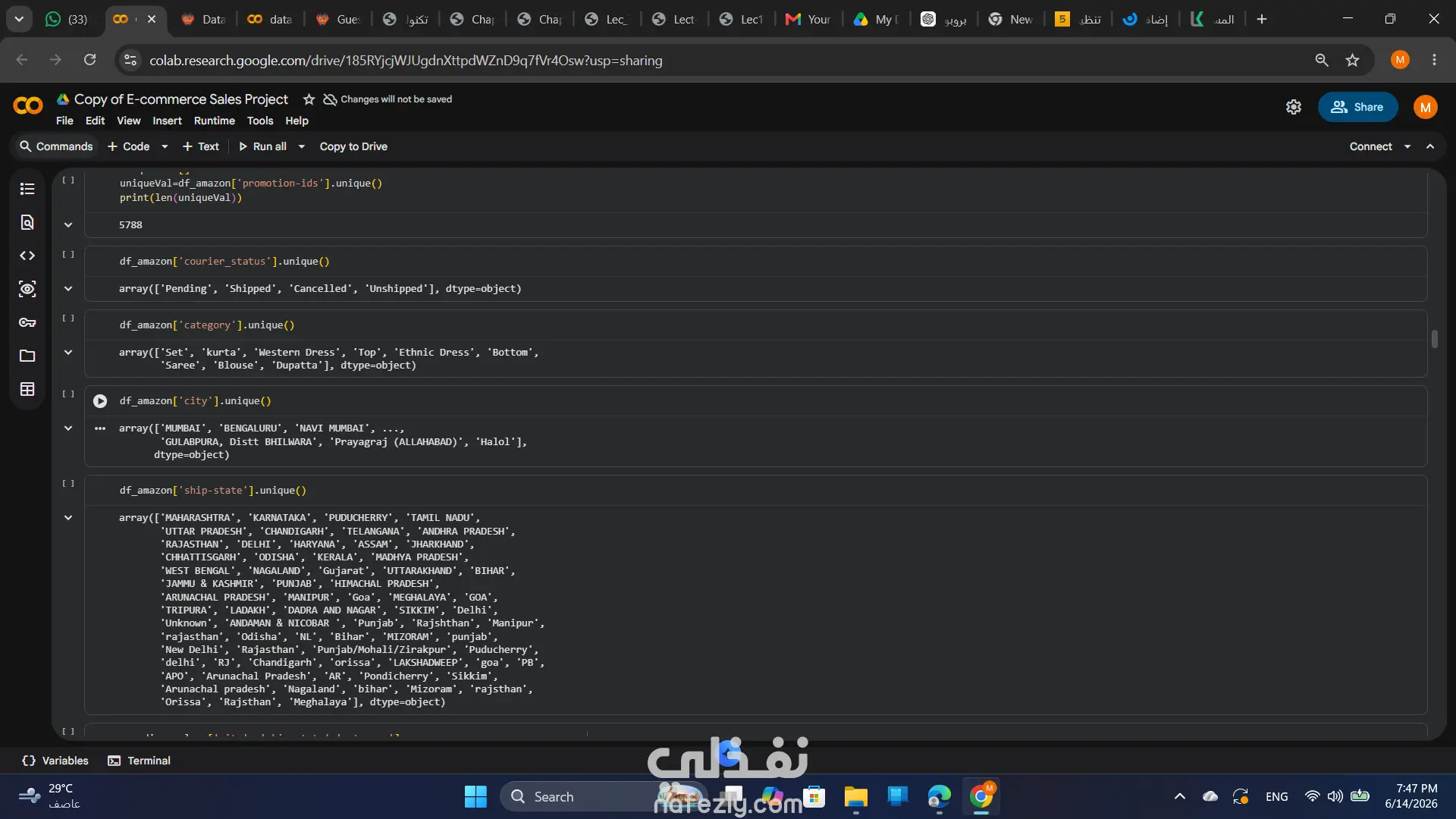The height and width of the screenshot is (819, 1456).
Task: Click the browser reload button
Action: point(89,60)
